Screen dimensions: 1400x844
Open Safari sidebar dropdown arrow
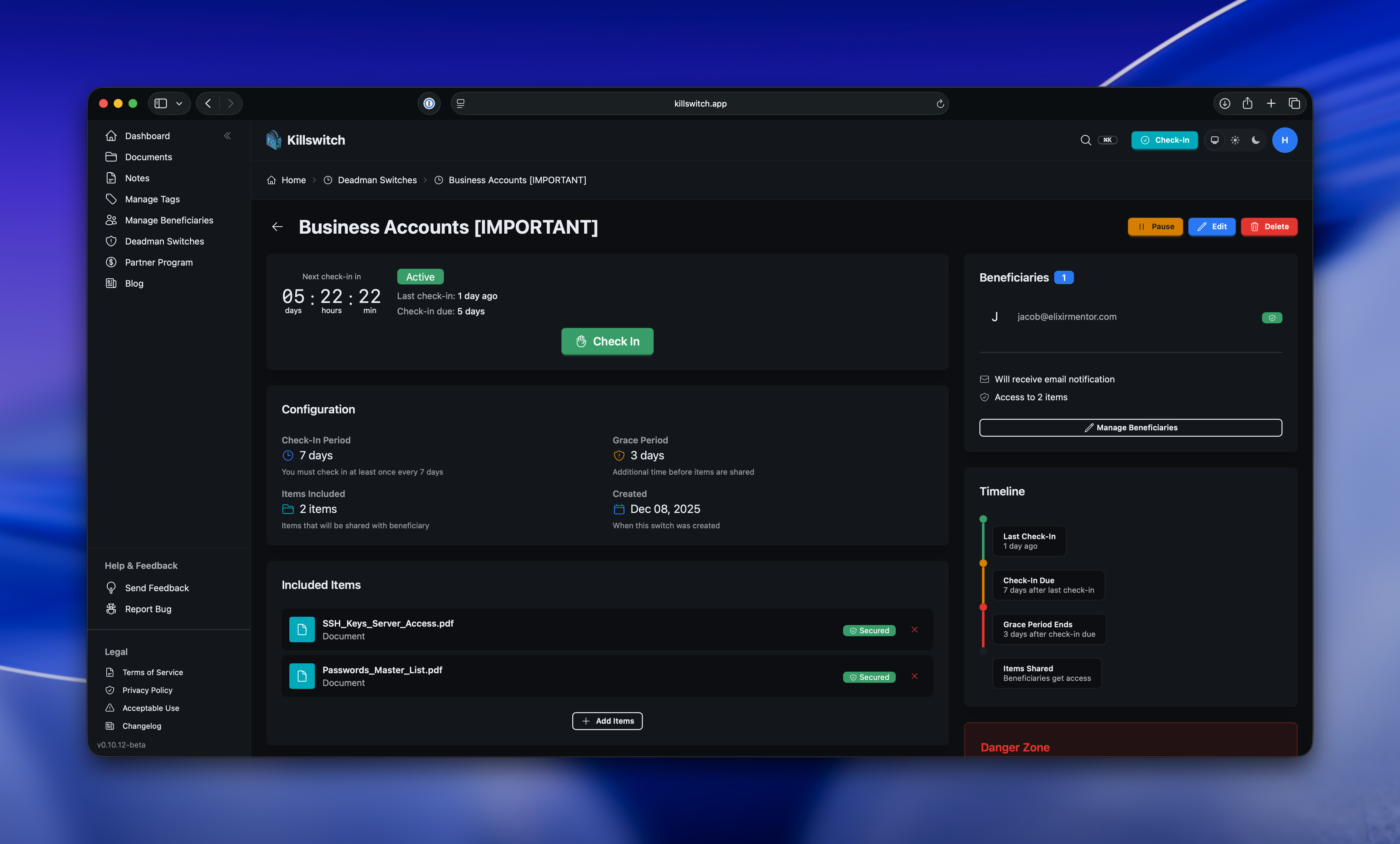tap(179, 103)
